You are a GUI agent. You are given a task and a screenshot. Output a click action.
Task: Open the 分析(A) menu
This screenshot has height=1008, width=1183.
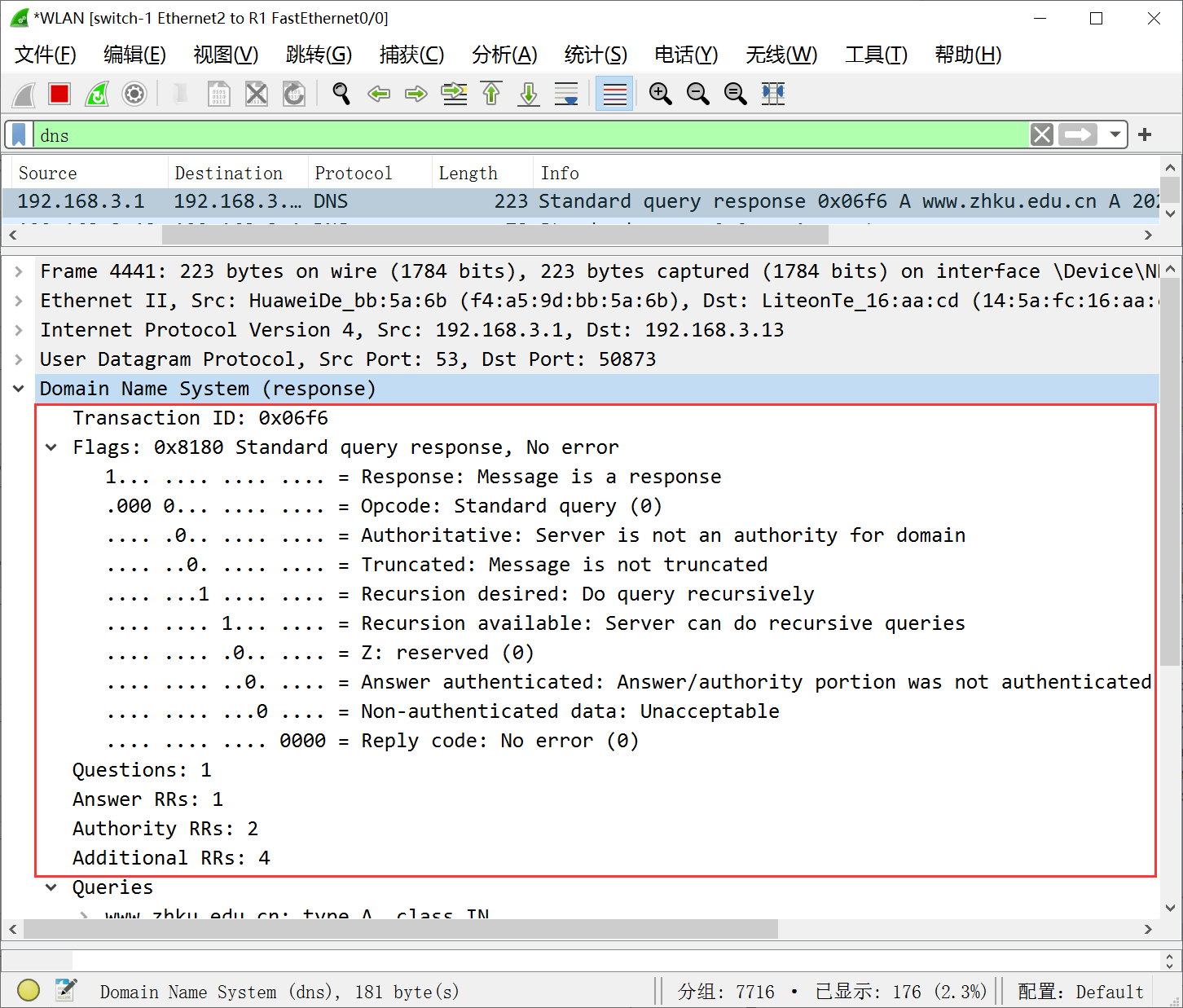coord(504,55)
